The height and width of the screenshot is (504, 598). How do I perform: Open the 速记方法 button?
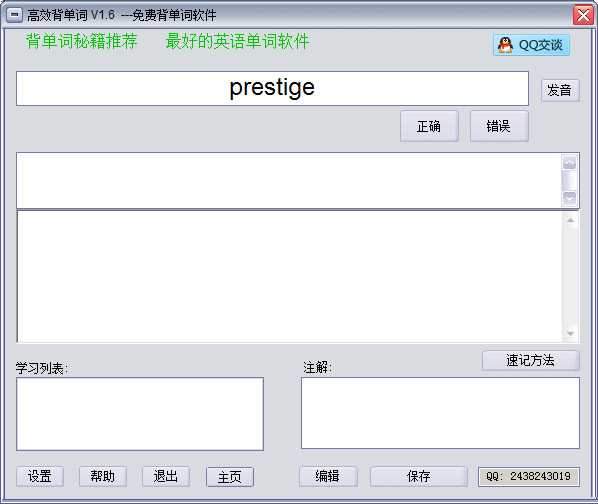pyautogui.click(x=530, y=360)
